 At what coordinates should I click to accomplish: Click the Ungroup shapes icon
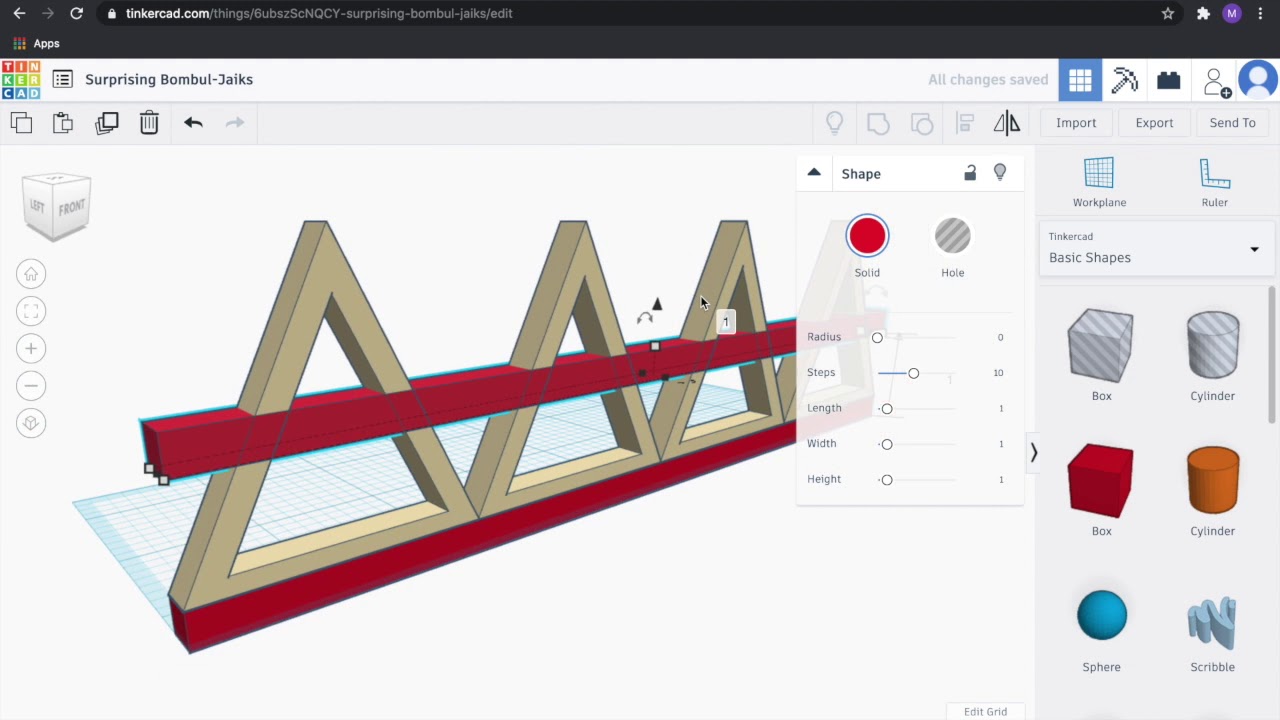click(922, 123)
